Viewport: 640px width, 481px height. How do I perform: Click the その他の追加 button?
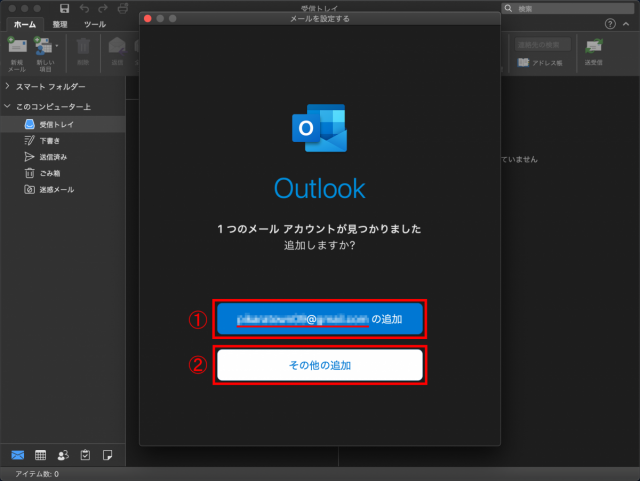tap(319, 366)
